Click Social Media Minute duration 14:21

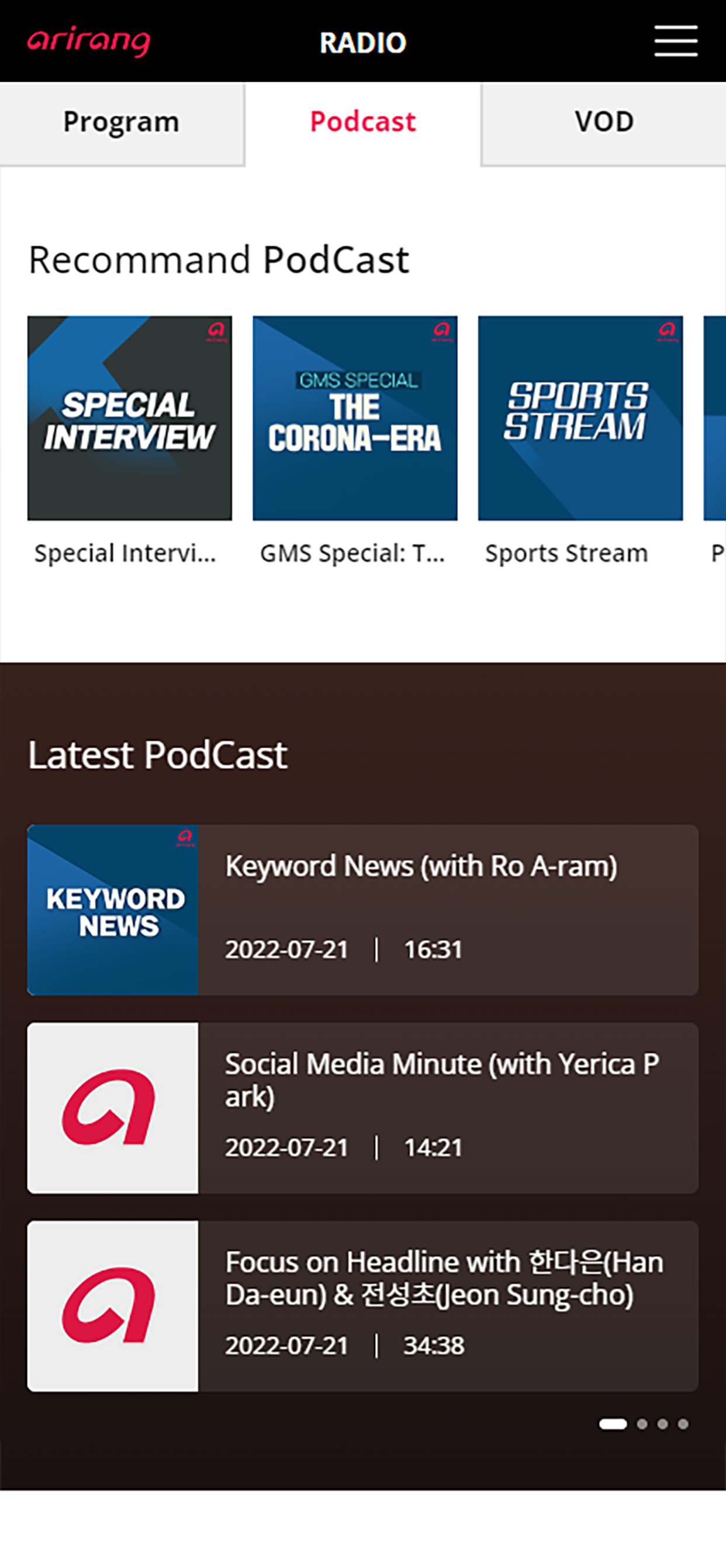[434, 1147]
